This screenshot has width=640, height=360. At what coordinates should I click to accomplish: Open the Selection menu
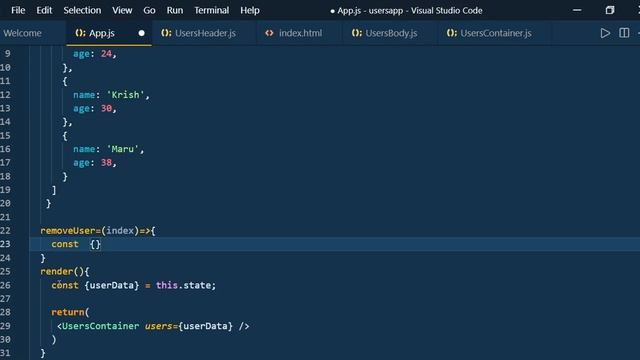point(82,10)
